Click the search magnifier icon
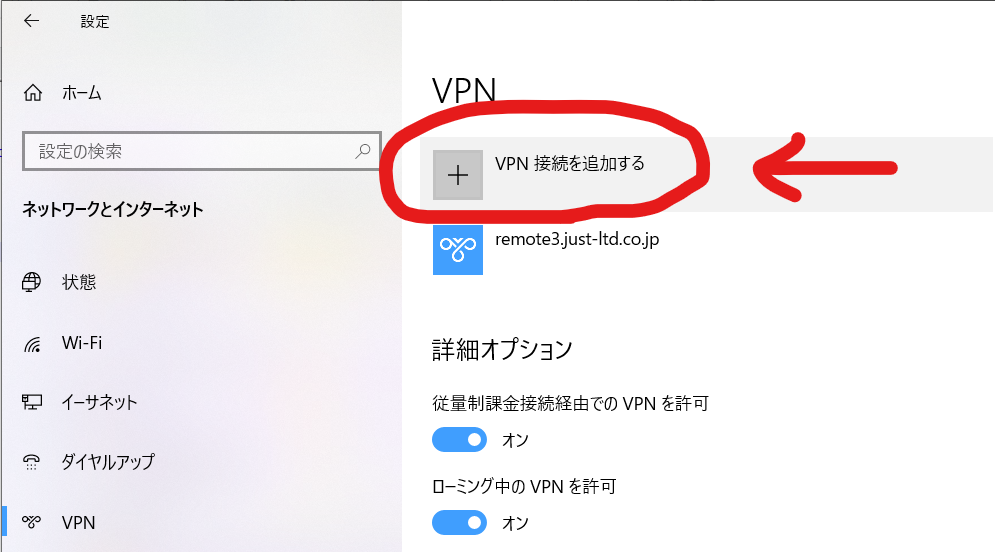 [x=362, y=151]
